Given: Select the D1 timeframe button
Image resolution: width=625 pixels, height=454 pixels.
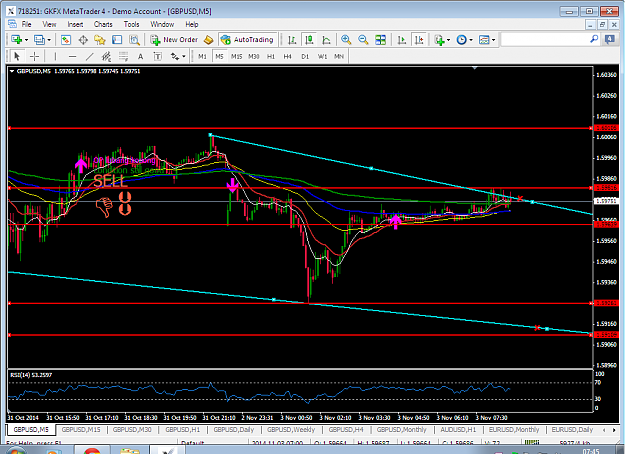Looking at the screenshot, I should [305, 57].
